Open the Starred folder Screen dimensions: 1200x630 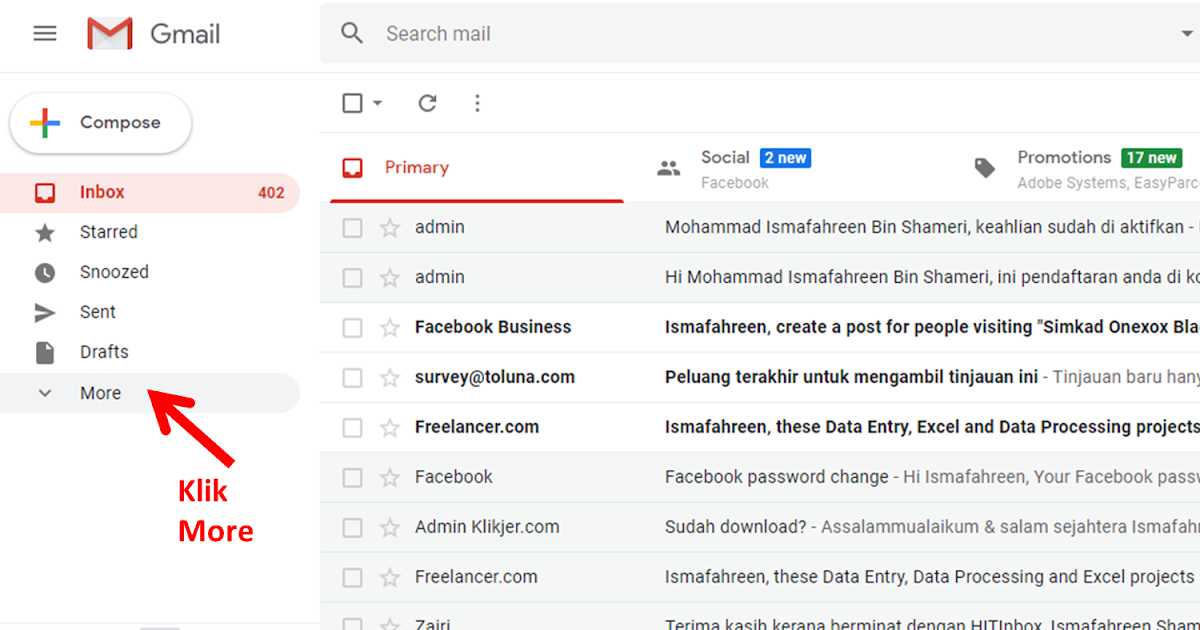[109, 232]
